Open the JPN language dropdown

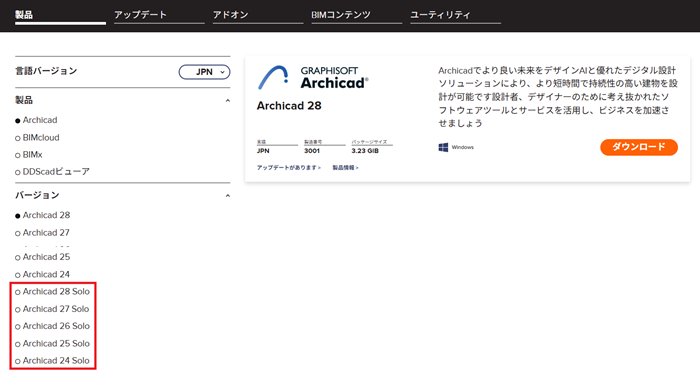pos(204,72)
